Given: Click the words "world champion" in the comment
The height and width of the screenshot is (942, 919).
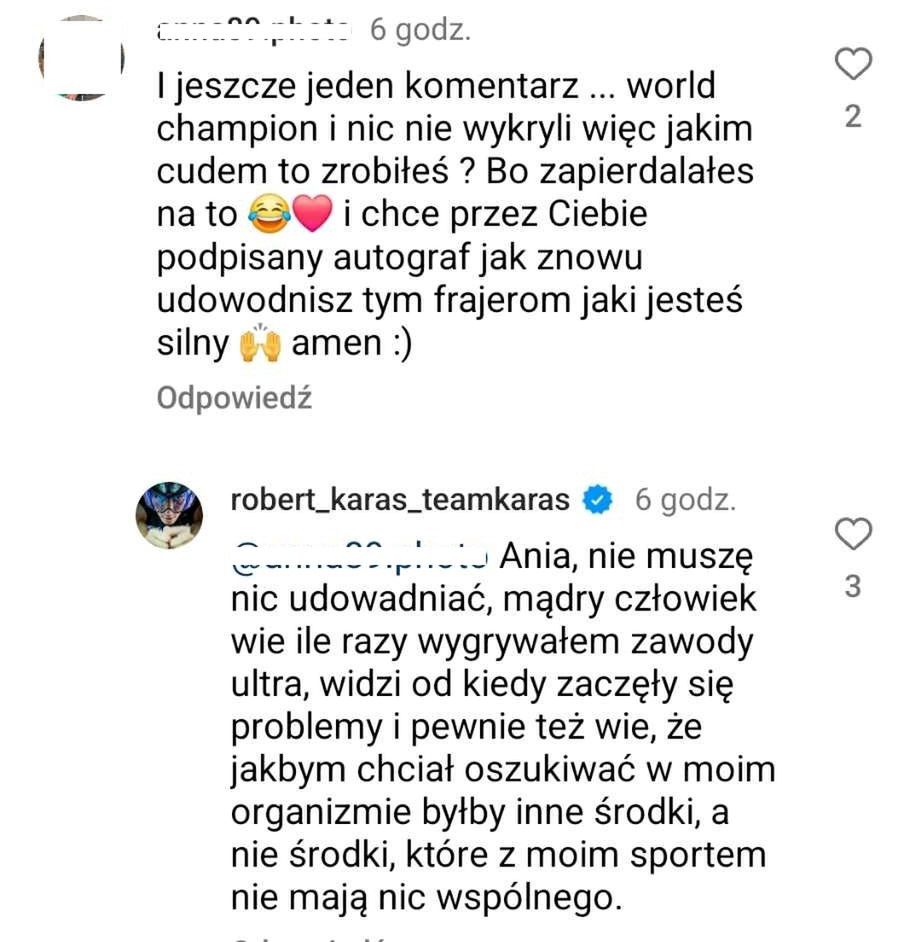Looking at the screenshot, I should pos(672,87).
